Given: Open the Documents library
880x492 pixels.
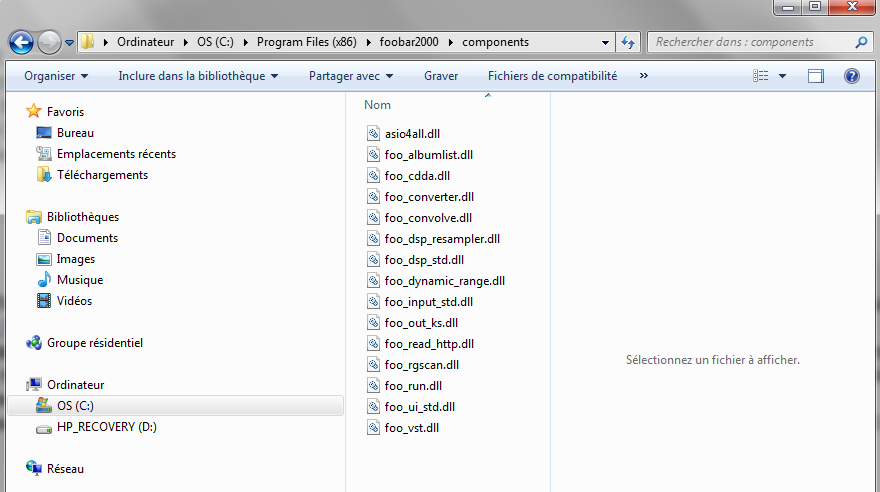Looking at the screenshot, I should [x=87, y=238].
